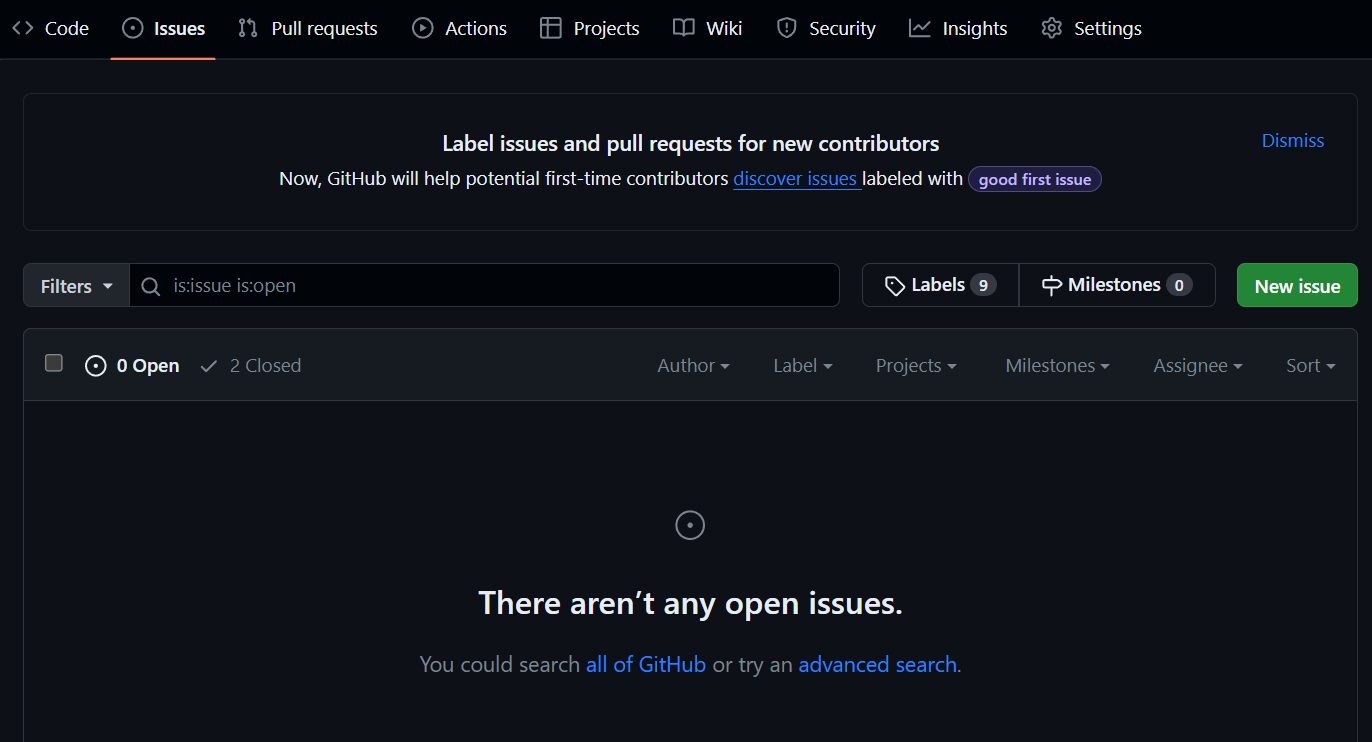Create a New issue
Viewport: 1372px width, 742px height.
(x=1297, y=285)
